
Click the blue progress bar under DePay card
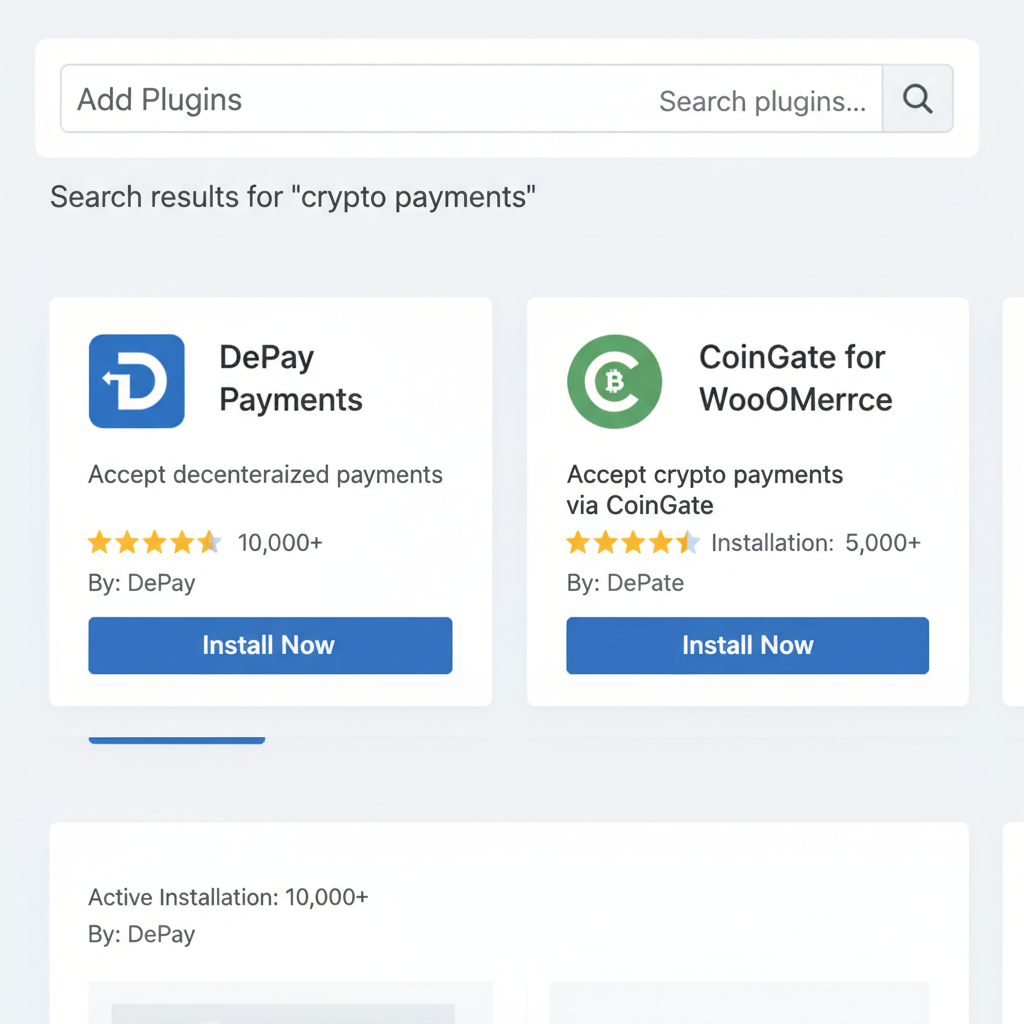coord(177,740)
